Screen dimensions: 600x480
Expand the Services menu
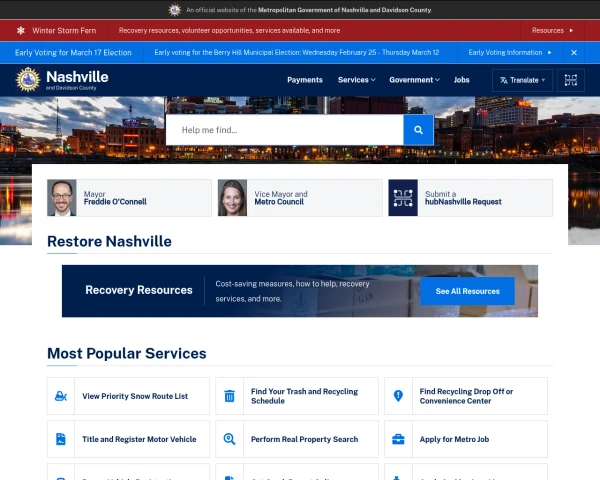(357, 80)
